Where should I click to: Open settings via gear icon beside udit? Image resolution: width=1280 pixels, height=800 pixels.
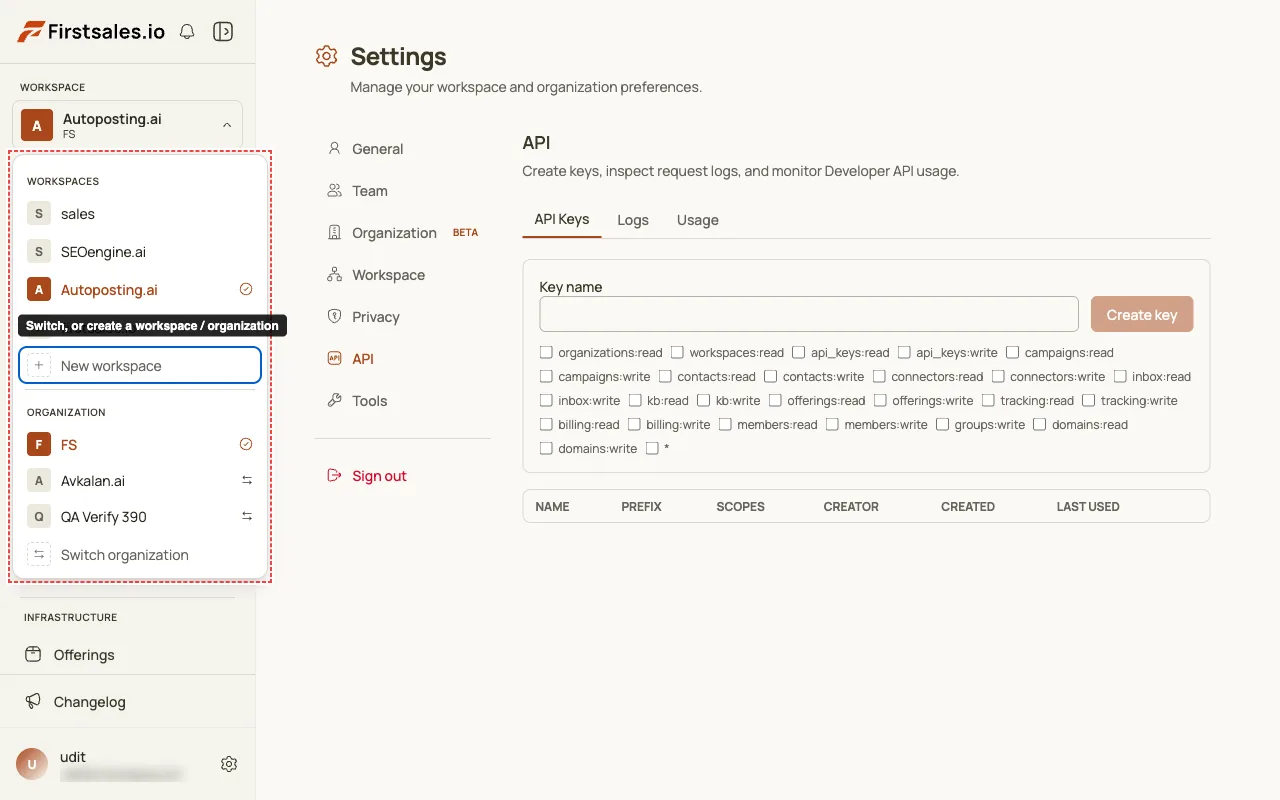[229, 764]
